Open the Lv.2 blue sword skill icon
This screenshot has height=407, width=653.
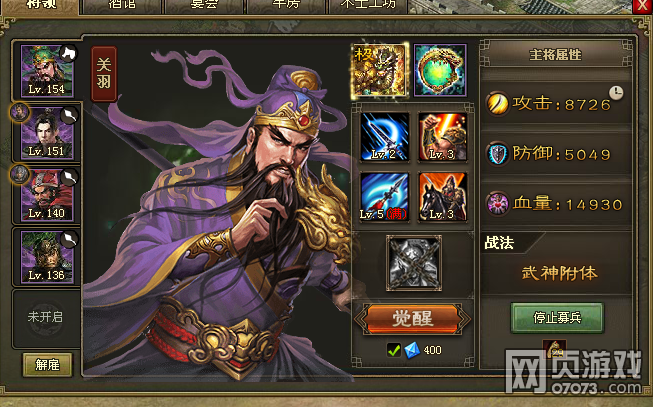384,137
